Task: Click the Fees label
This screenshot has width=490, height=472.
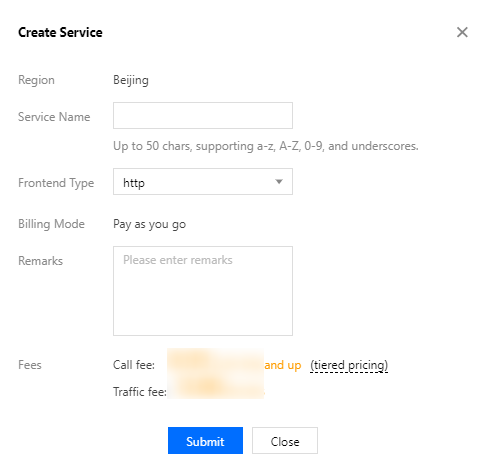Action: click(30, 365)
